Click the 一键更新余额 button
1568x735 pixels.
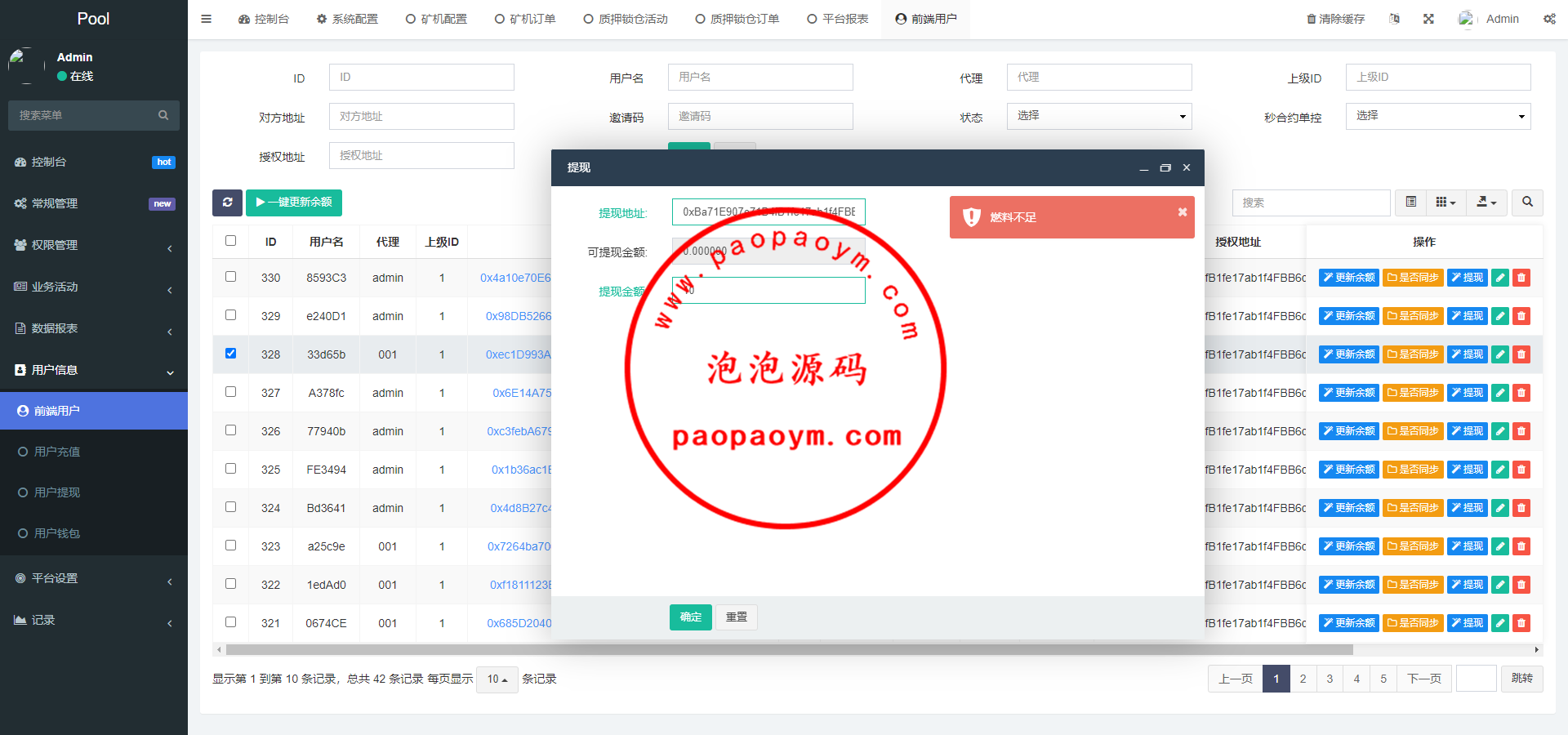[x=294, y=203]
